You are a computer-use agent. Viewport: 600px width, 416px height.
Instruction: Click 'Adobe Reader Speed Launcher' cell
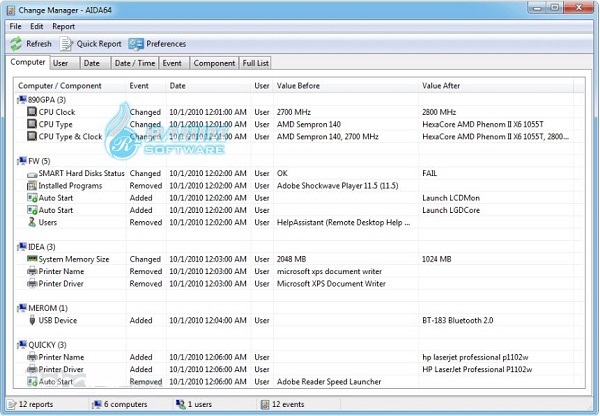(329, 382)
